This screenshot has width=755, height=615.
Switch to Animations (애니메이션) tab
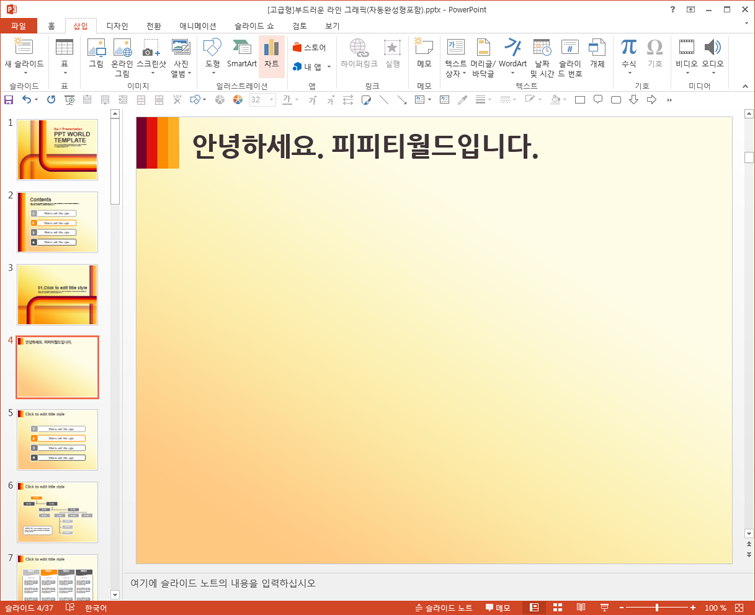[x=197, y=26]
